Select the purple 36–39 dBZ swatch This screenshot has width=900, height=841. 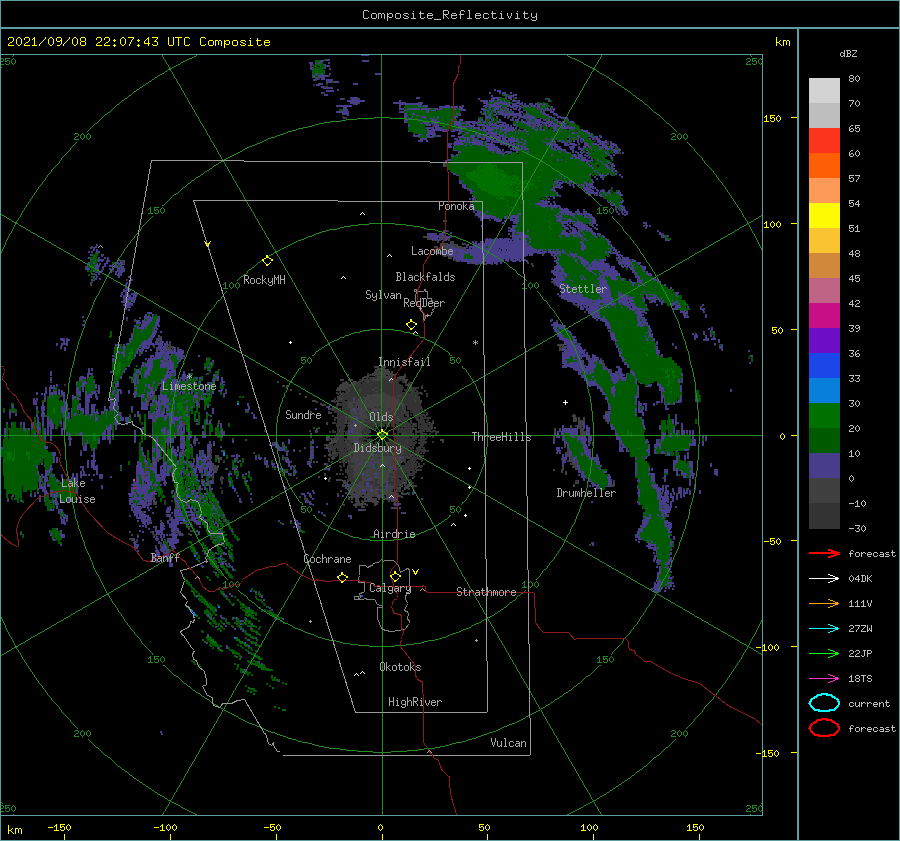(824, 340)
